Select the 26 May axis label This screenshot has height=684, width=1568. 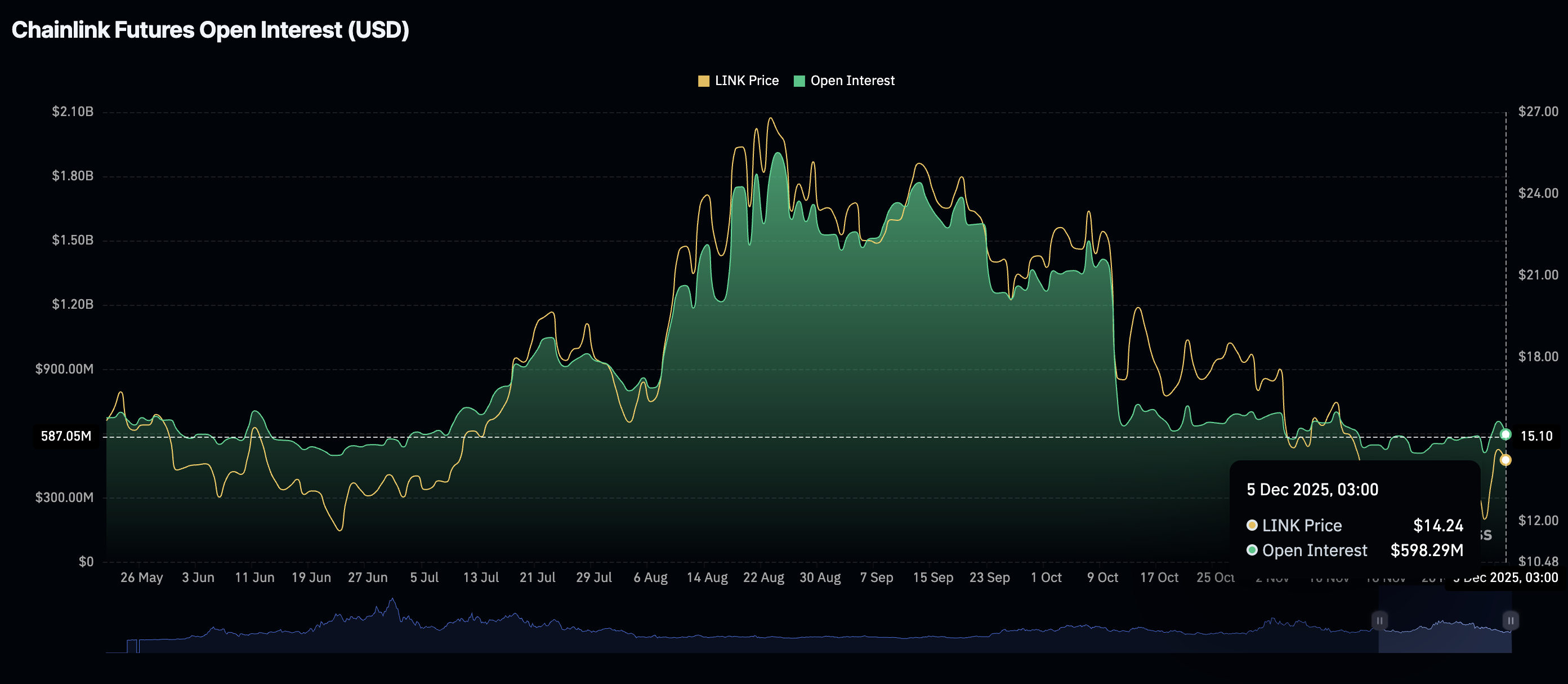tap(142, 578)
